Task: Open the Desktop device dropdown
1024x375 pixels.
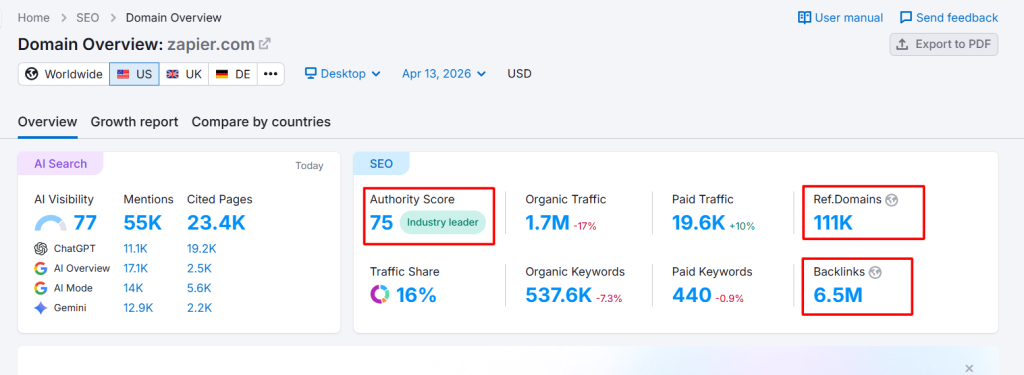Action: click(343, 74)
